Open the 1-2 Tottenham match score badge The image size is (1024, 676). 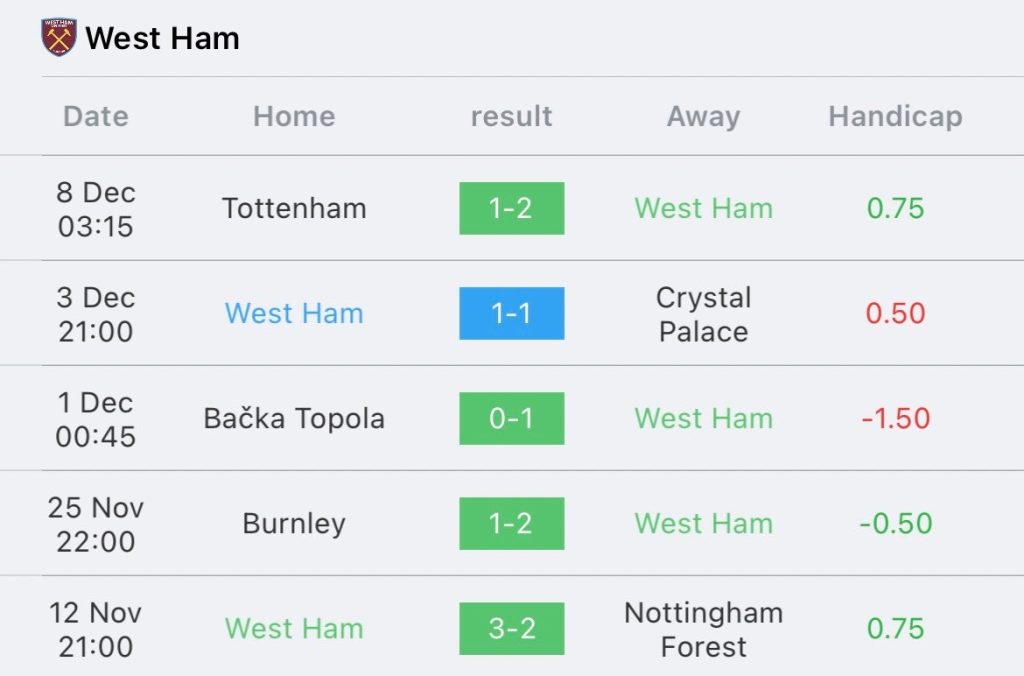click(x=511, y=208)
